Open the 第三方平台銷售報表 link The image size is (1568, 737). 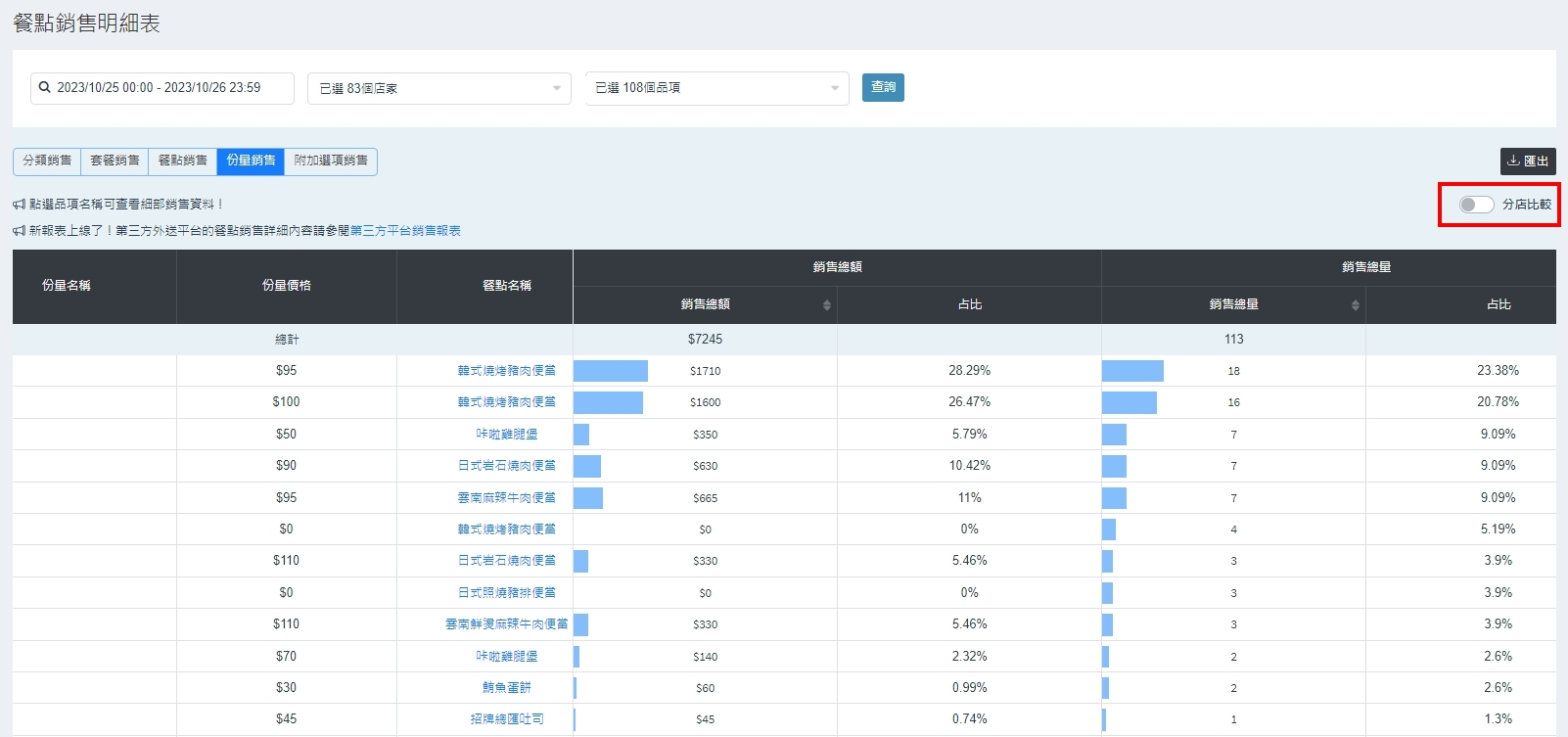405,231
